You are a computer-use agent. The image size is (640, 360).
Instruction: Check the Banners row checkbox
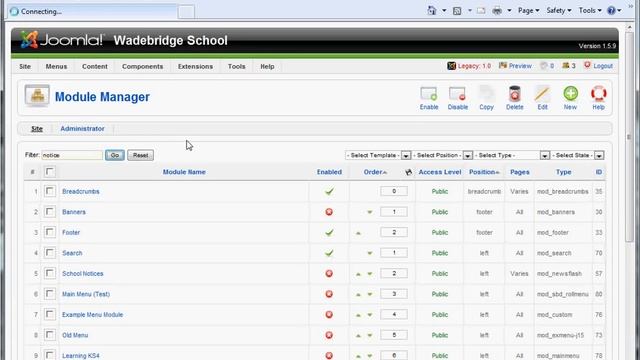[49, 211]
